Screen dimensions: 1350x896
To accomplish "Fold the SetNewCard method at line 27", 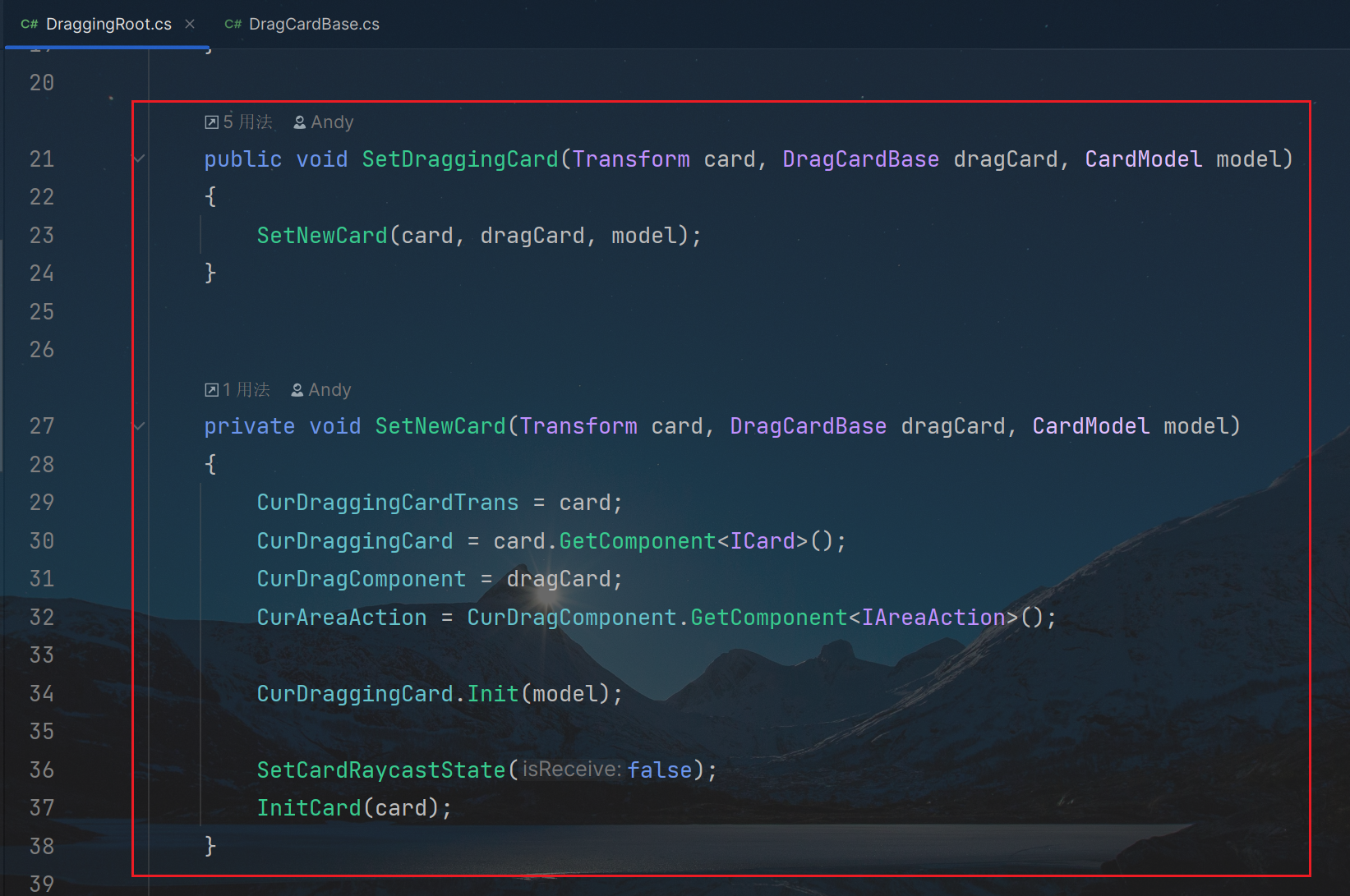I will [x=139, y=426].
